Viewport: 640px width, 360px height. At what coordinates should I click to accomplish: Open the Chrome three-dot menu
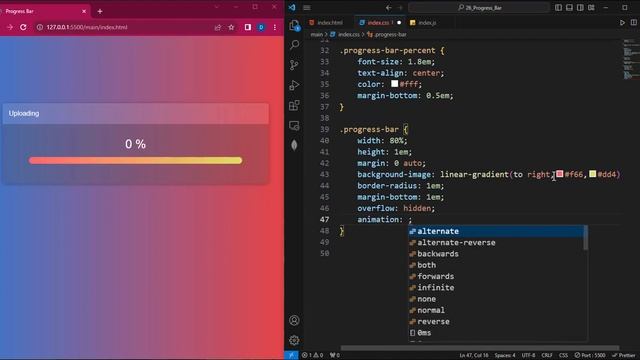[x=275, y=27]
